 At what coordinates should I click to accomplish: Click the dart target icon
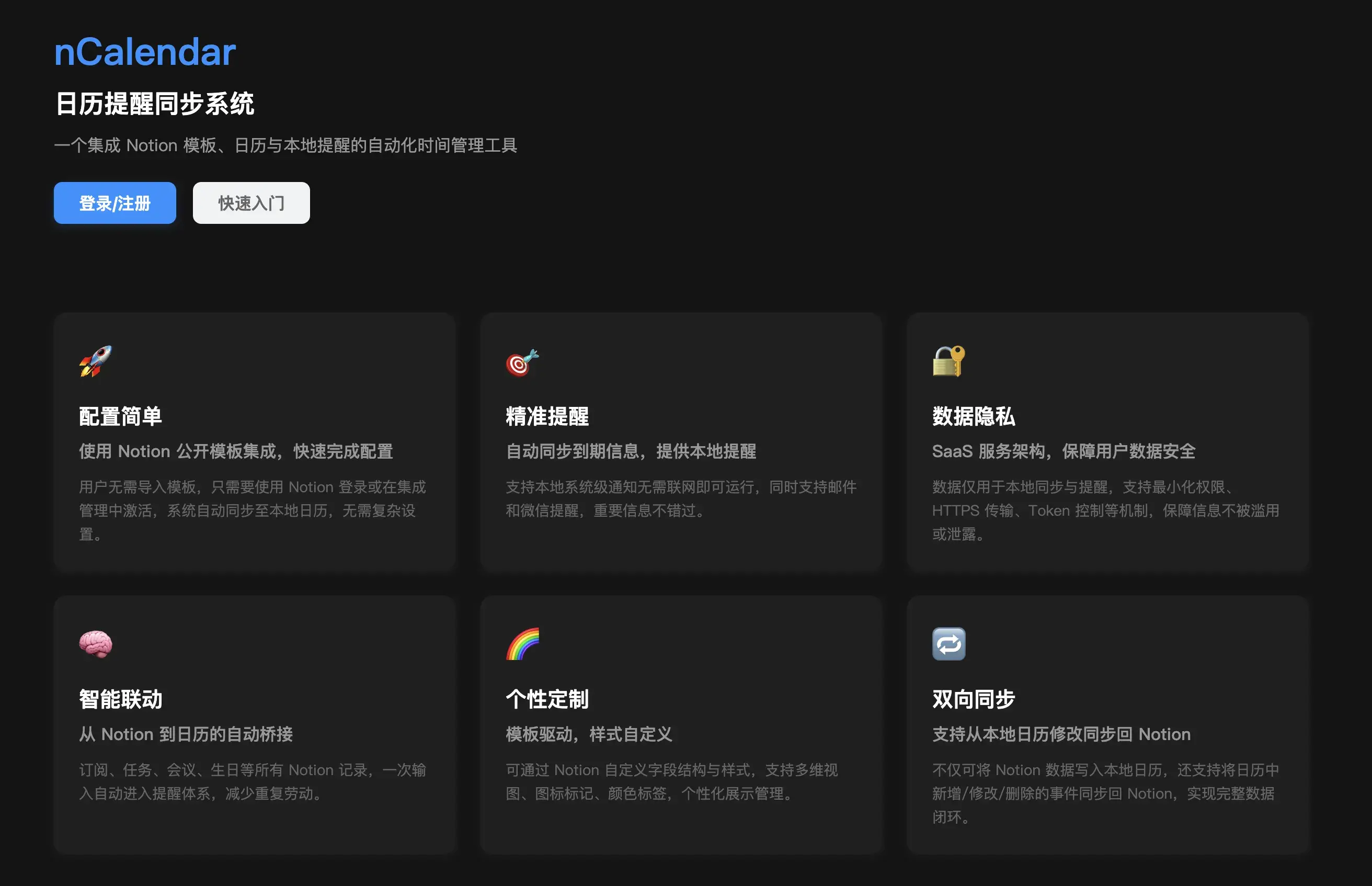click(522, 362)
